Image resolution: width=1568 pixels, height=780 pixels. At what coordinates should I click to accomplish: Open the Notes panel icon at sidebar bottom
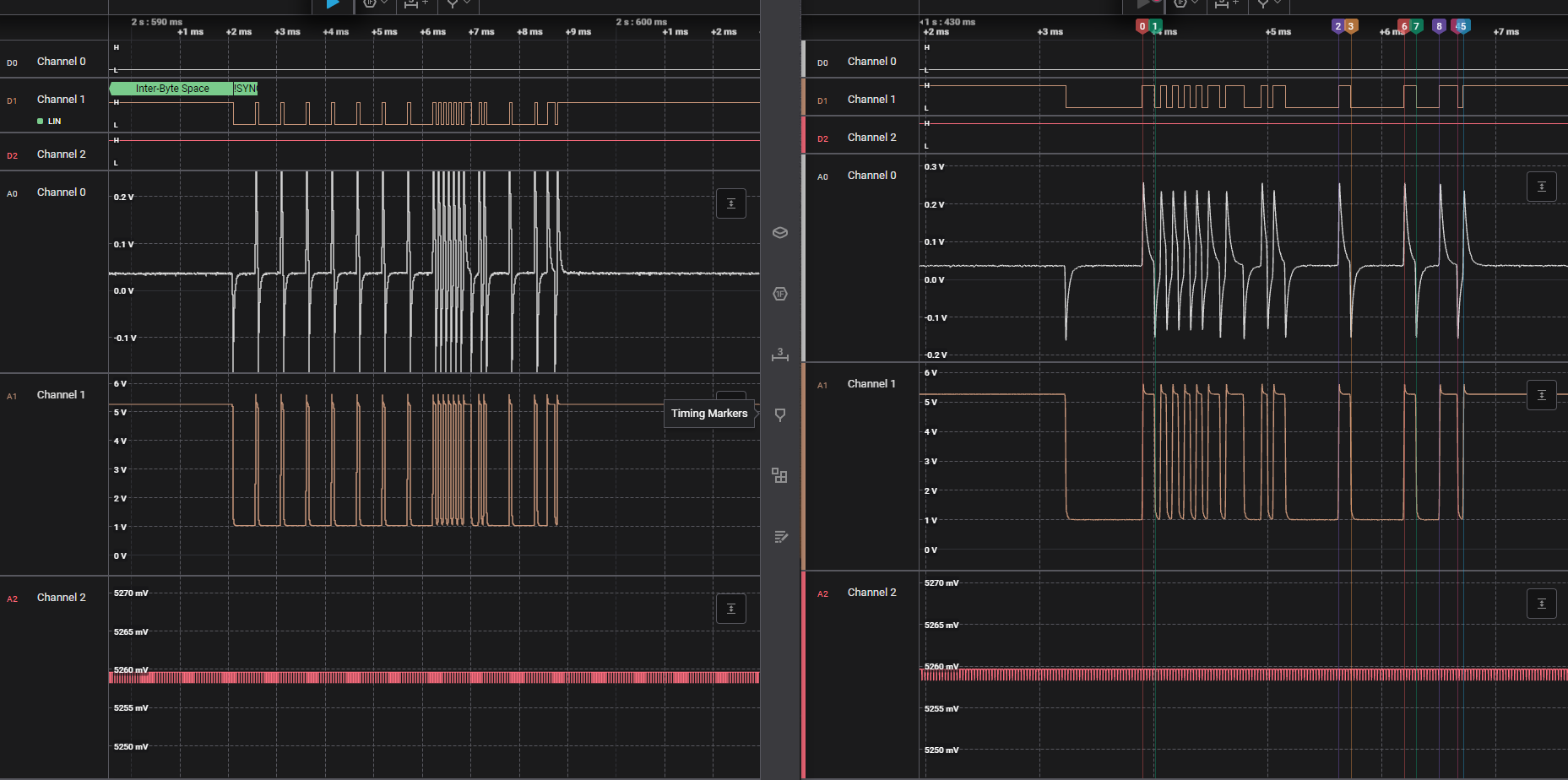(780, 537)
